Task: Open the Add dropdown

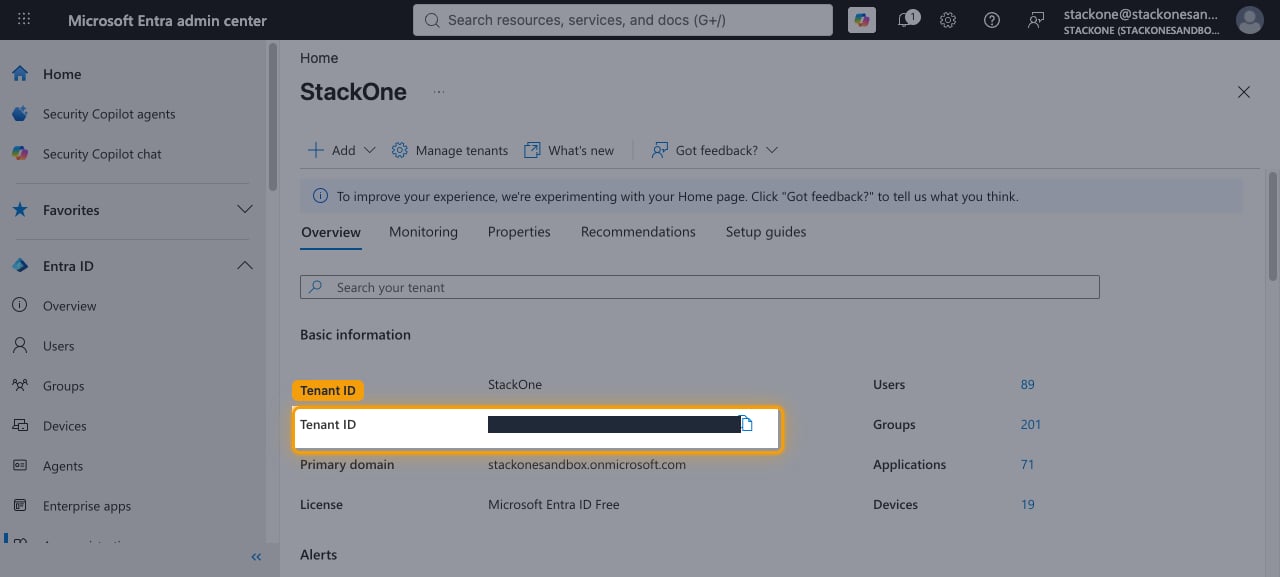Action: point(341,150)
